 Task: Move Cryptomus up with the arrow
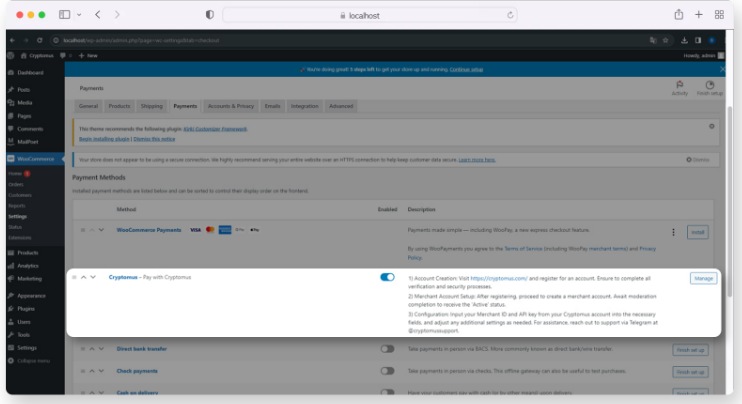coord(84,277)
